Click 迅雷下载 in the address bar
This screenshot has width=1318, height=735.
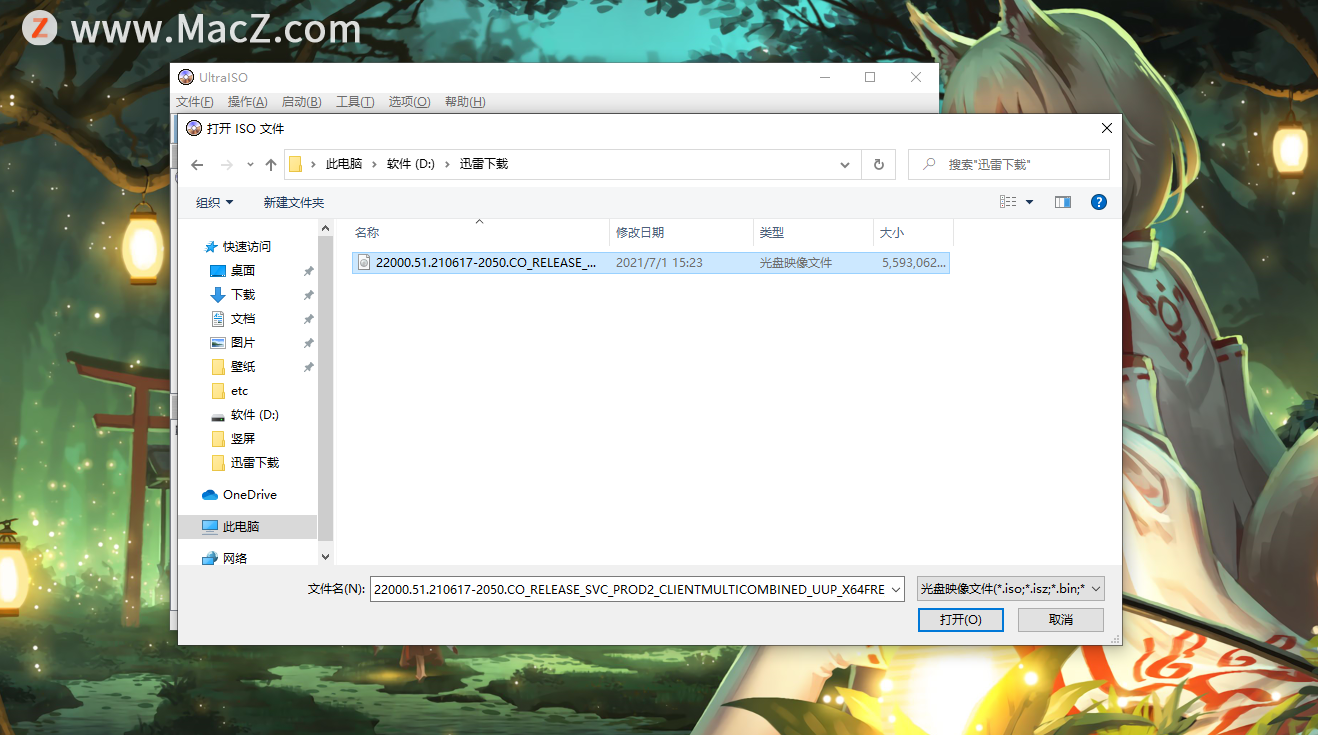pyautogui.click(x=484, y=164)
